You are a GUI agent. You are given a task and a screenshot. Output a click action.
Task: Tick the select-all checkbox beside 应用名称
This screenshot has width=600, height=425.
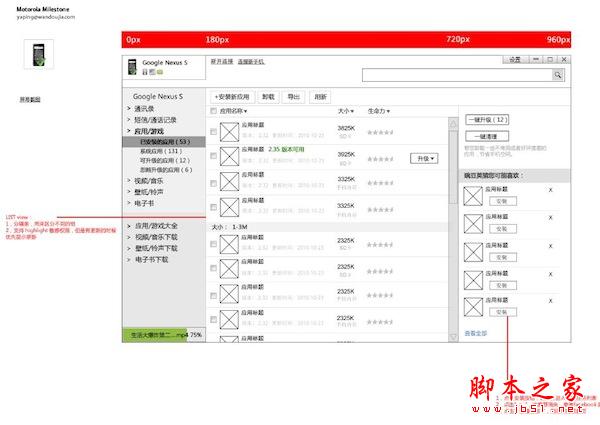(x=214, y=111)
